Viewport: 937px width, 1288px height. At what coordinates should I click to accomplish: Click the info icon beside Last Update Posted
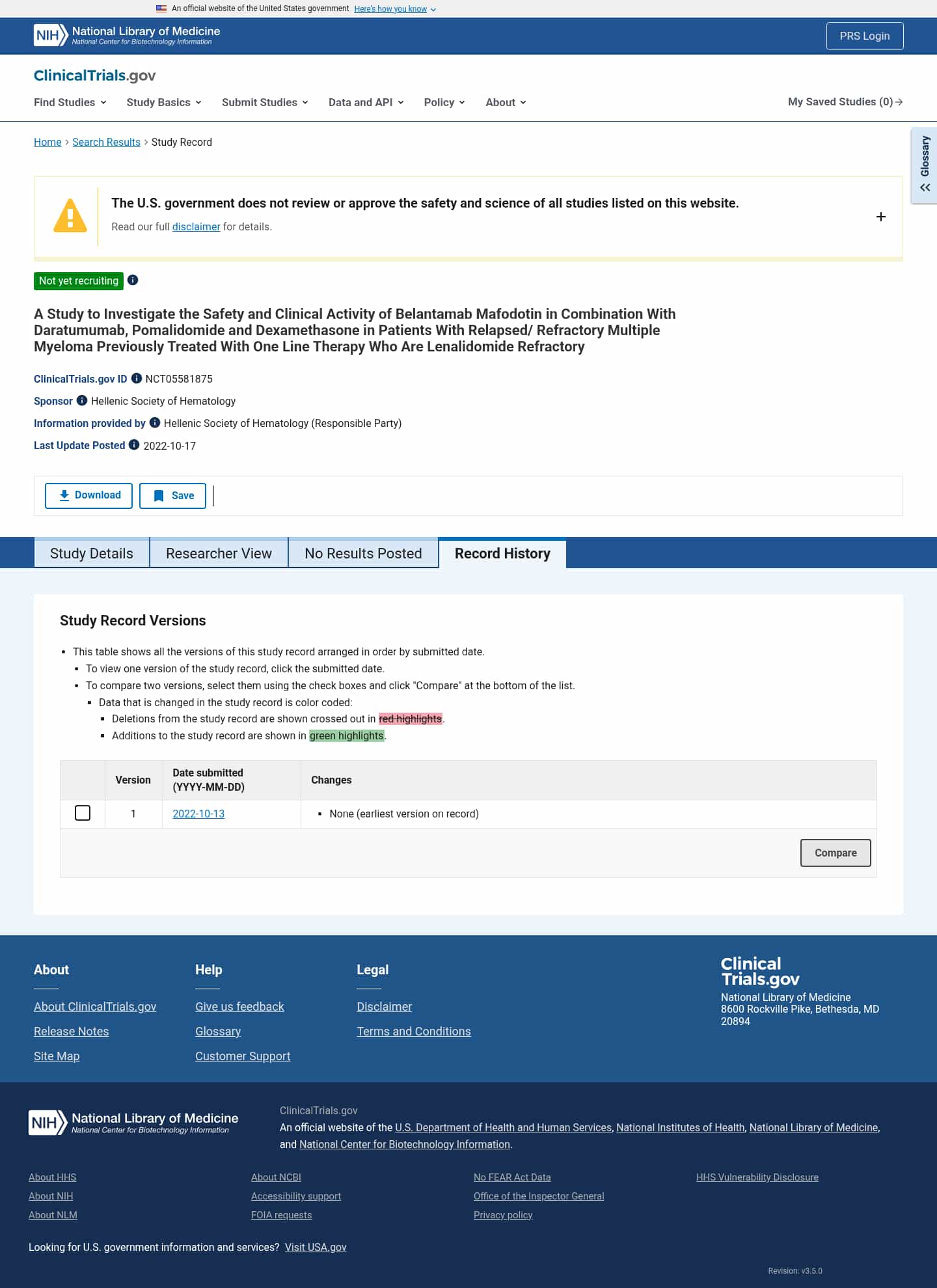(x=134, y=445)
